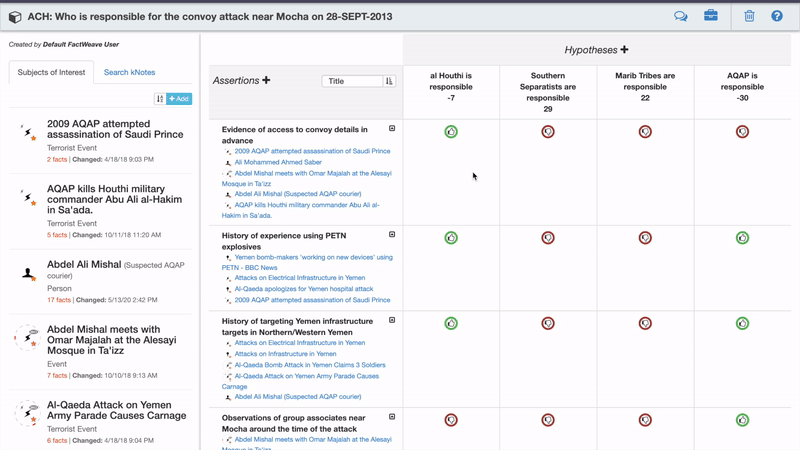Open the Title sort dropdown
The image size is (800, 450).
(x=353, y=81)
